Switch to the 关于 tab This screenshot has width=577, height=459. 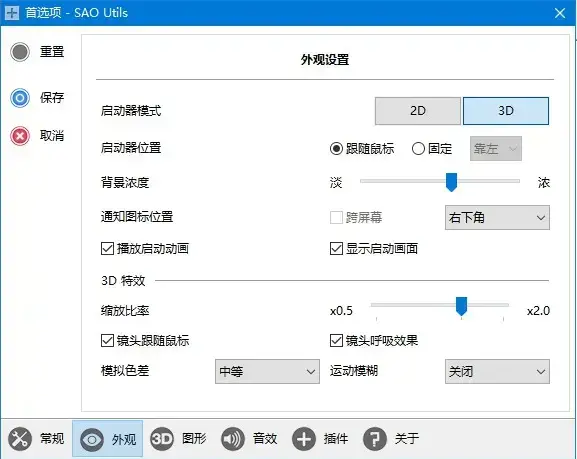pos(391,439)
